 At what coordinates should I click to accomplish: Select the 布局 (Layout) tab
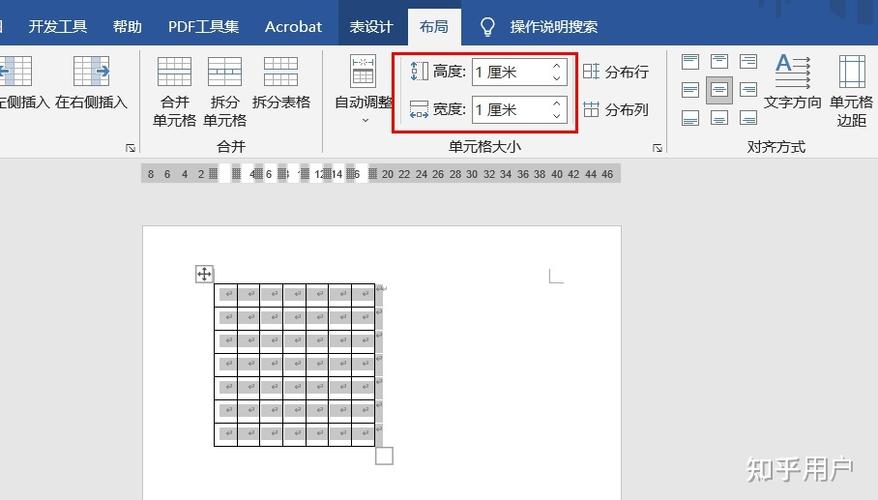pyautogui.click(x=434, y=26)
